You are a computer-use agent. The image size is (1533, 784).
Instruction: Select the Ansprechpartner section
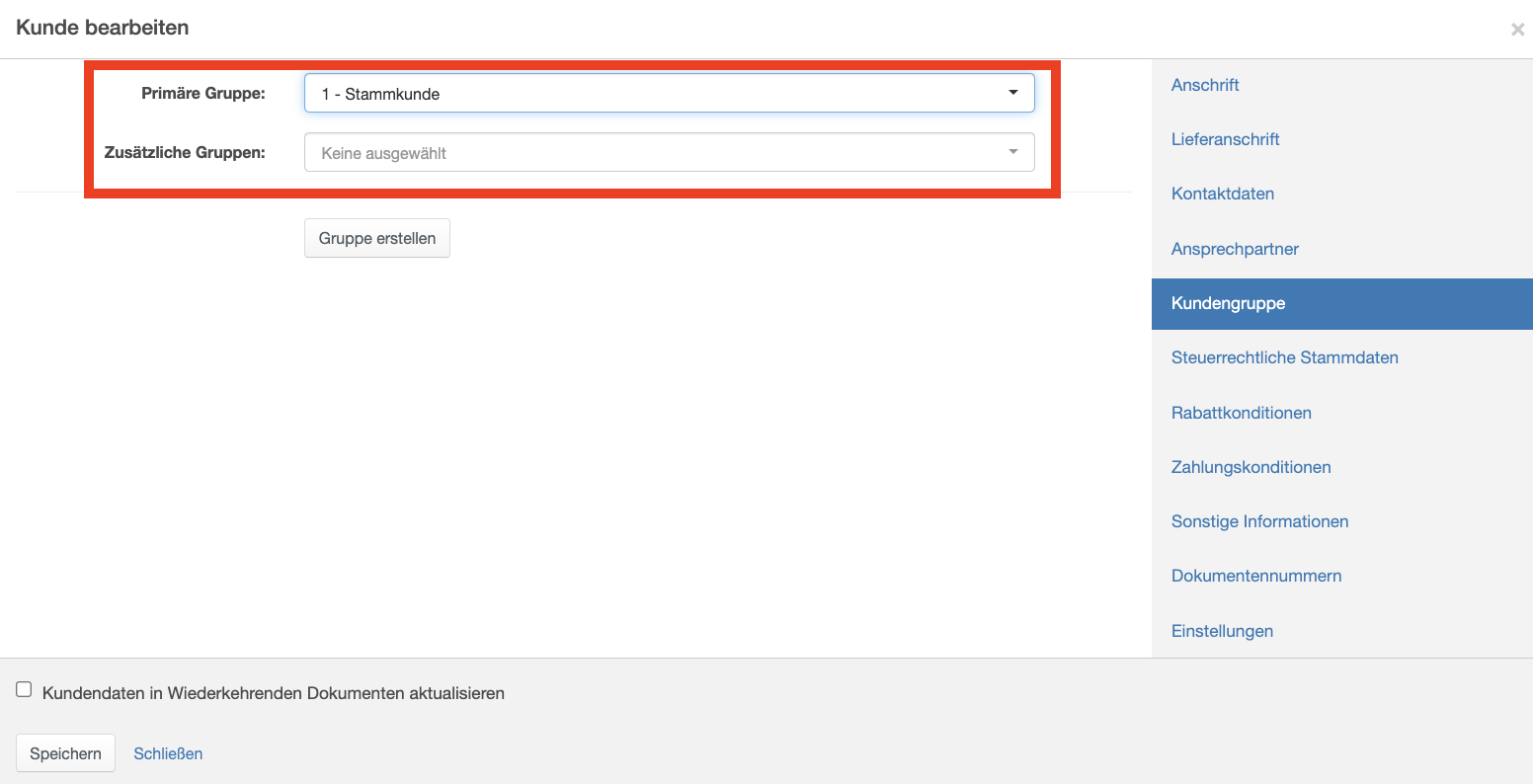pos(1235,249)
